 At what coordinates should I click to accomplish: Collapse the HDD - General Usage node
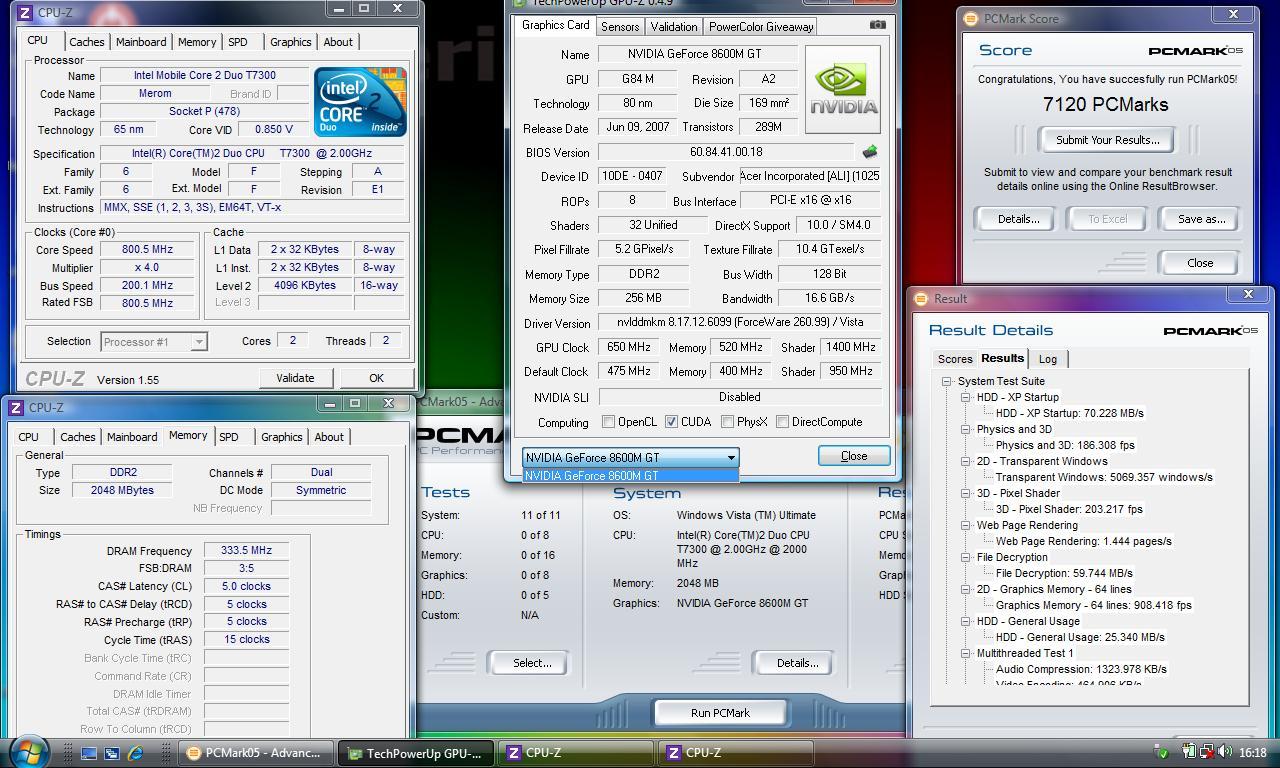pos(966,621)
